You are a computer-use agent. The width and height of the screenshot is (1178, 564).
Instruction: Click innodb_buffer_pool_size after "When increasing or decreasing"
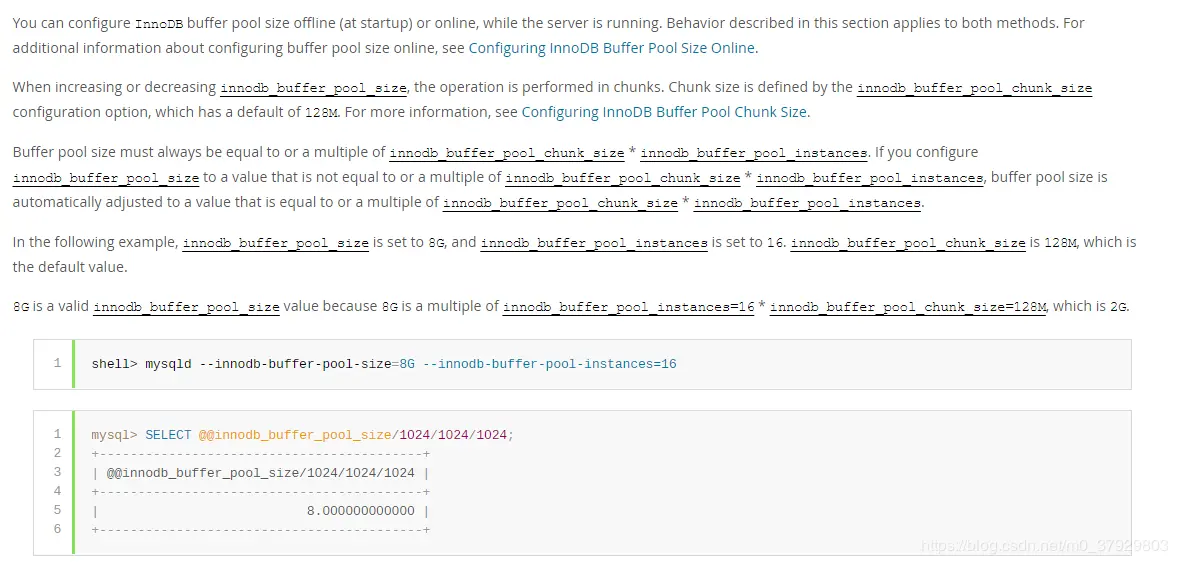(x=313, y=88)
